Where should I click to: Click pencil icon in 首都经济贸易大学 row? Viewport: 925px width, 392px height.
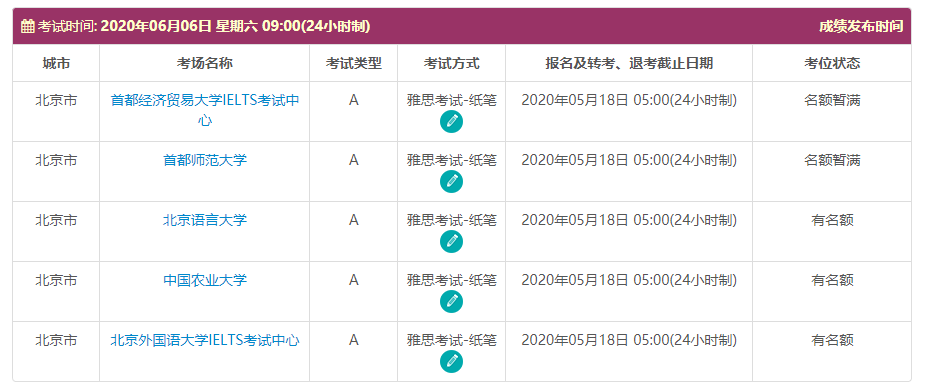tap(451, 122)
